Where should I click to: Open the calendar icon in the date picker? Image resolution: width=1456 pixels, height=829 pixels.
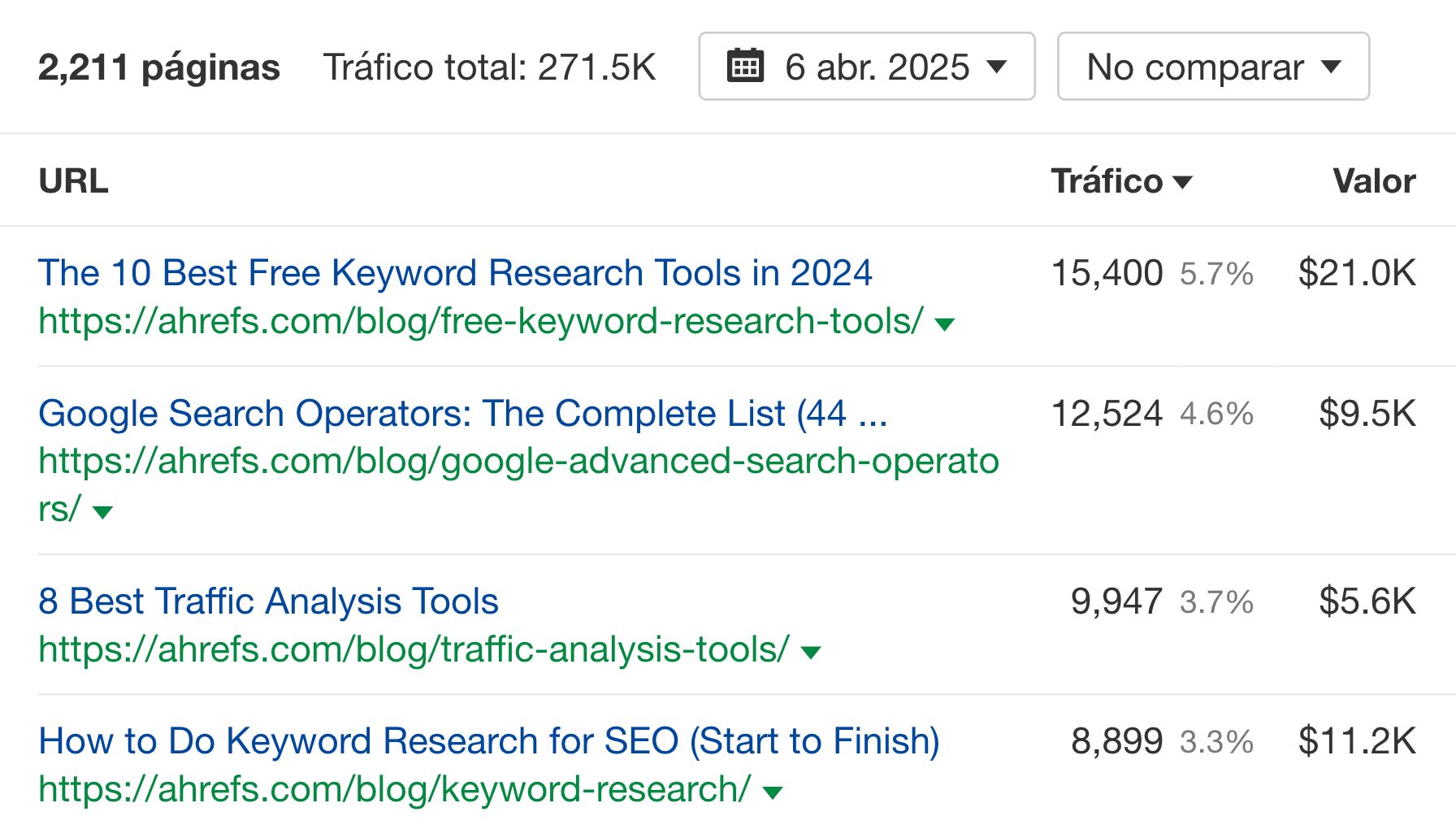tap(746, 67)
